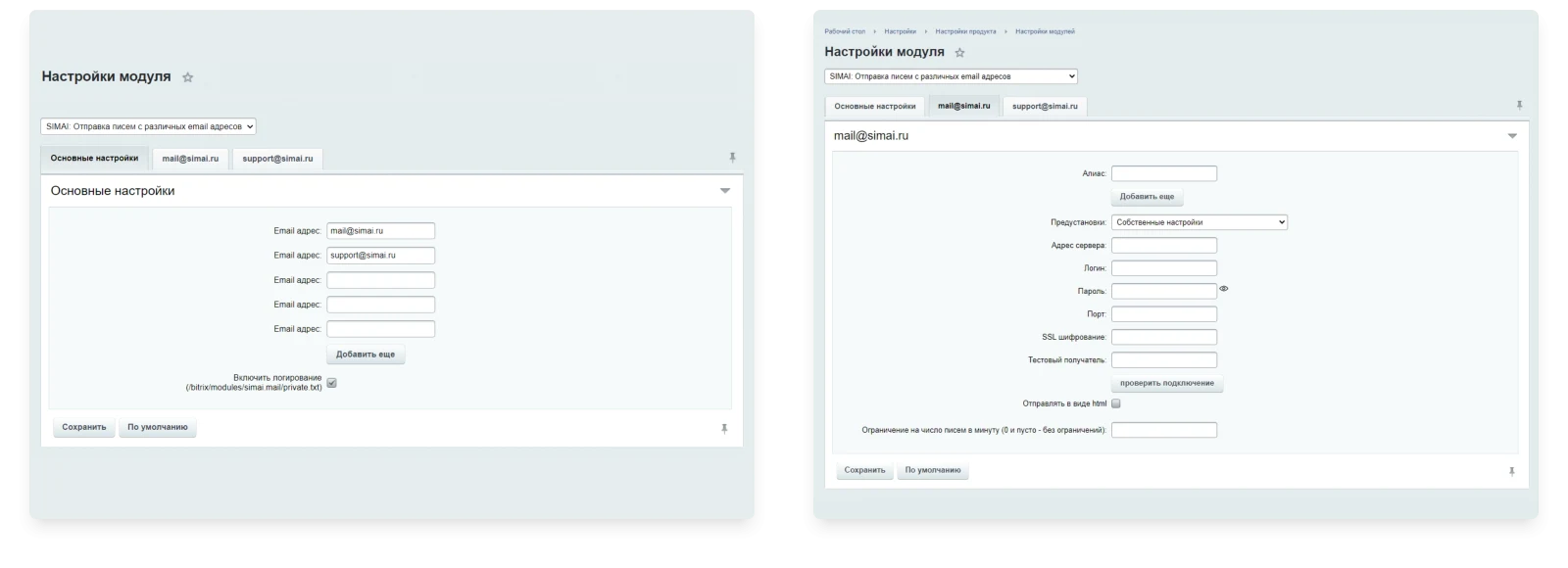Open the left SIMAI module selector dropdown
The width and height of the screenshot is (1568, 568).
tap(148, 126)
